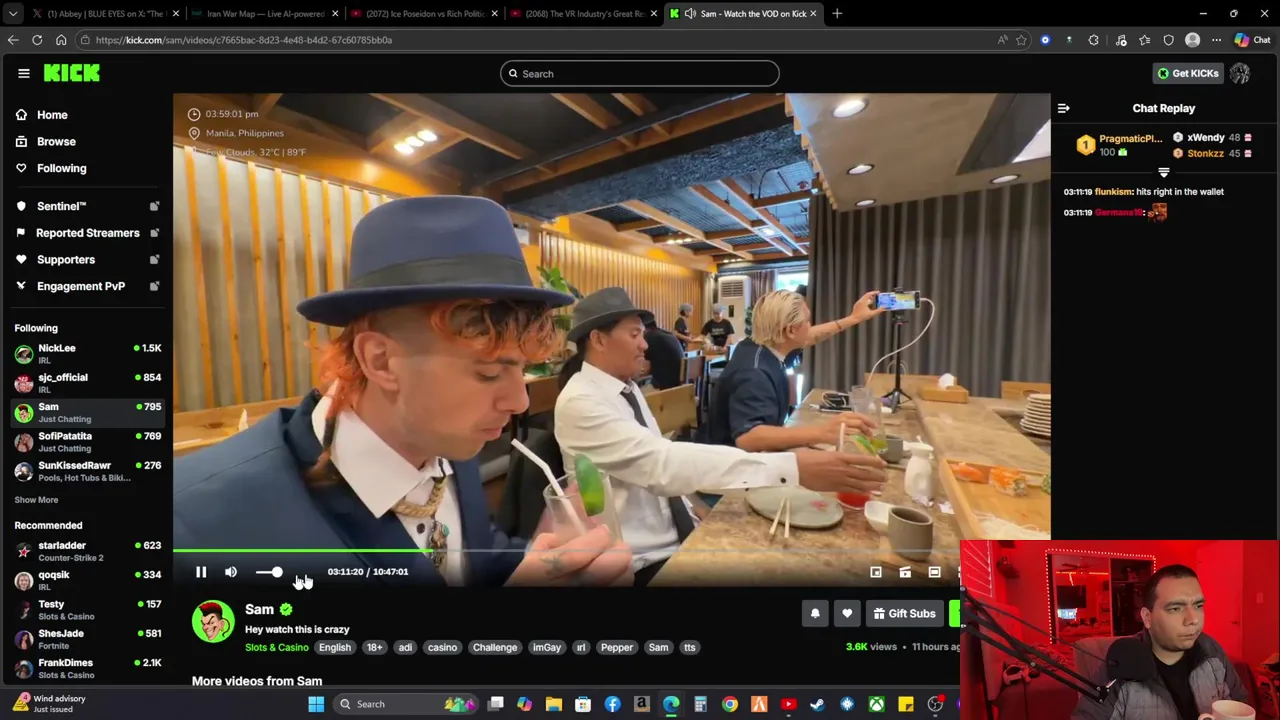Open sjc_official channel from Following list
1280x720 pixels.
pyautogui.click(x=87, y=382)
